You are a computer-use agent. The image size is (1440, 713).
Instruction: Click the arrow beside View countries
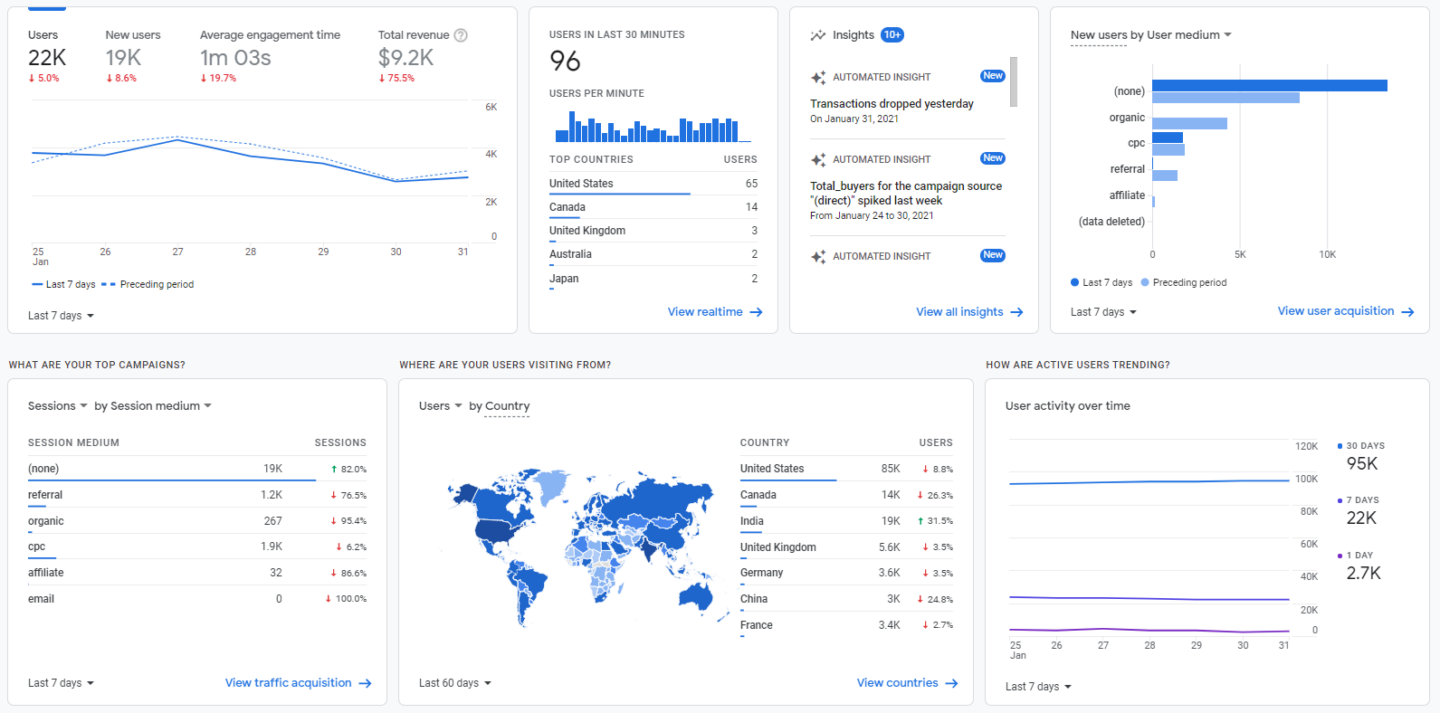click(951, 684)
